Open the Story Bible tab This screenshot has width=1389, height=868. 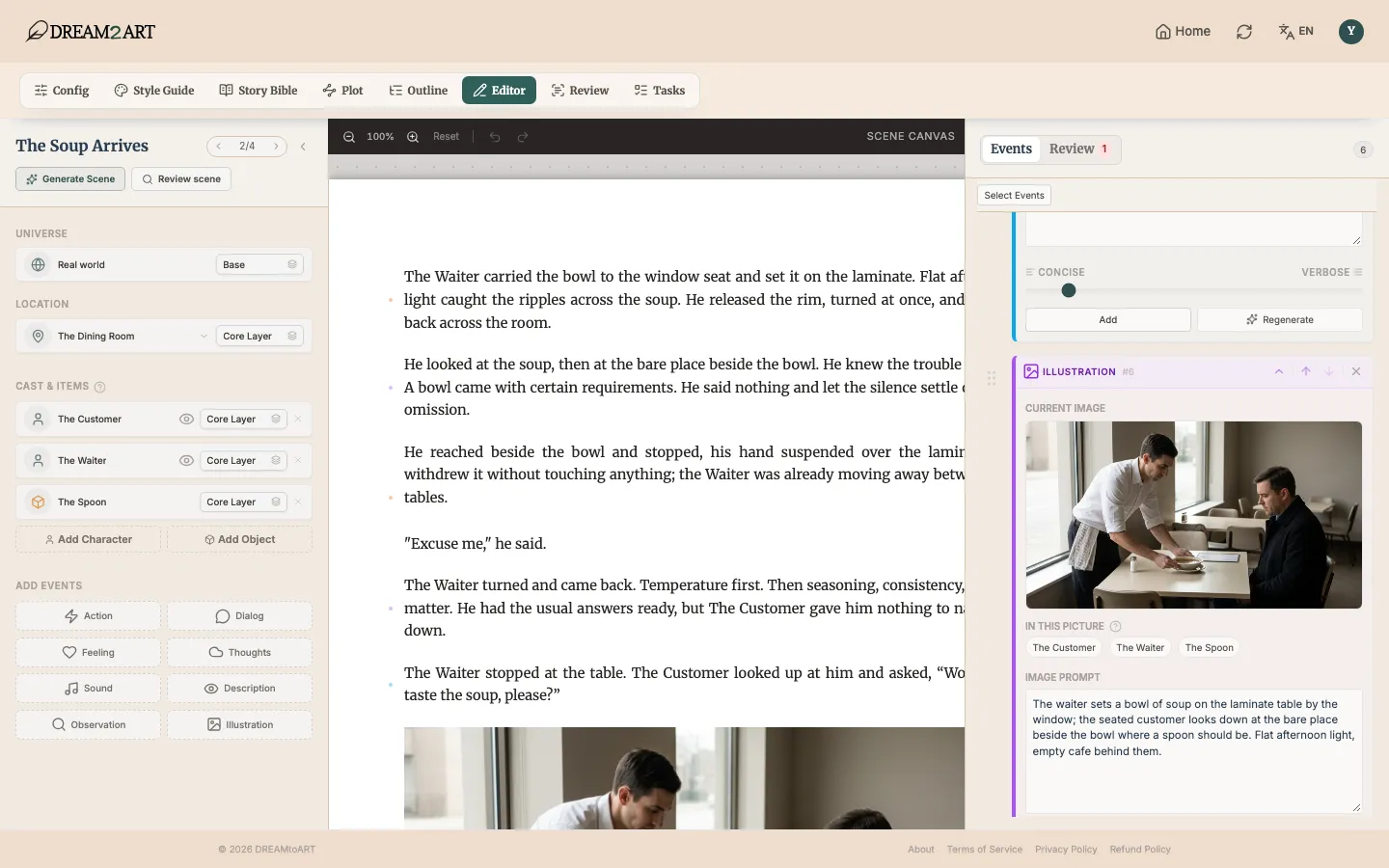(259, 91)
